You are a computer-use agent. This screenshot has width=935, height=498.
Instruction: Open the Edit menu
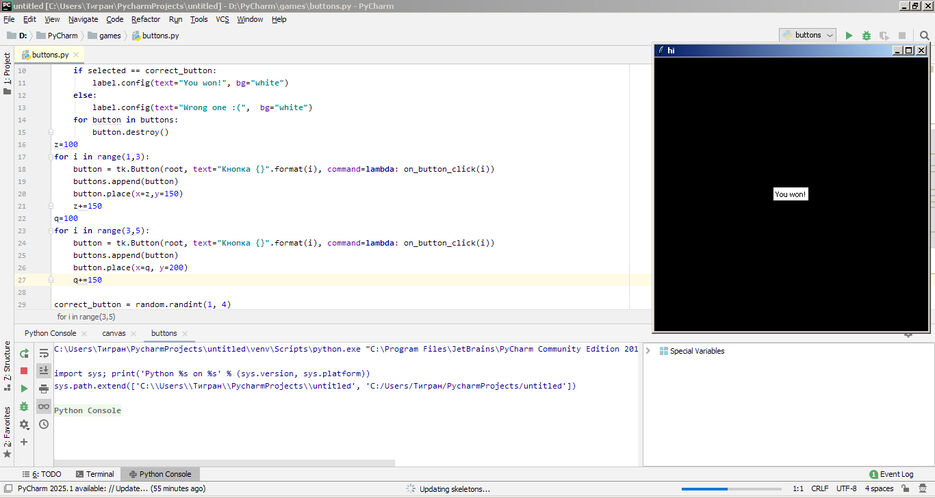[30, 19]
